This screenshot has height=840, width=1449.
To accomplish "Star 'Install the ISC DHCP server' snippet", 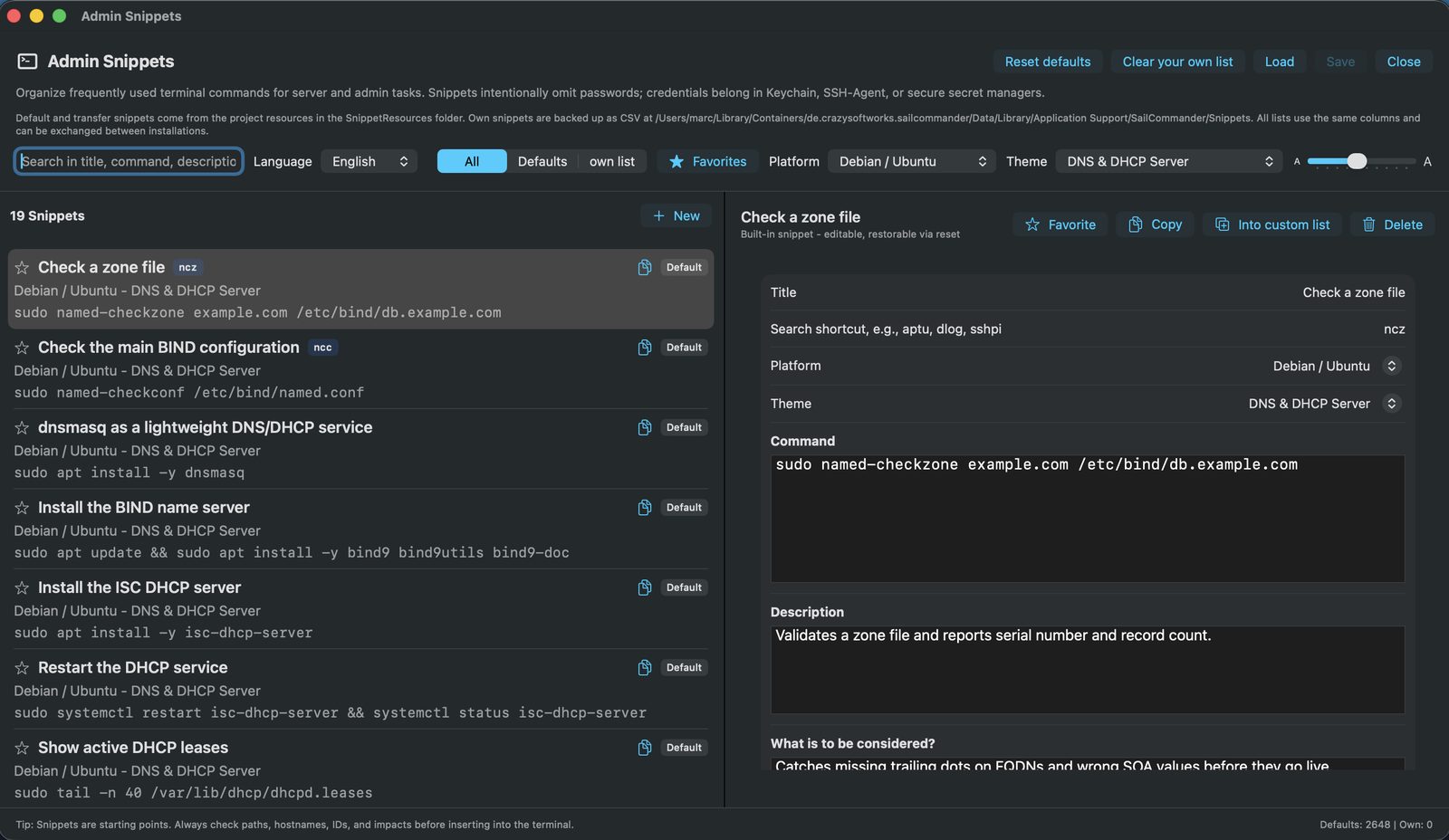I will pyautogui.click(x=22, y=587).
